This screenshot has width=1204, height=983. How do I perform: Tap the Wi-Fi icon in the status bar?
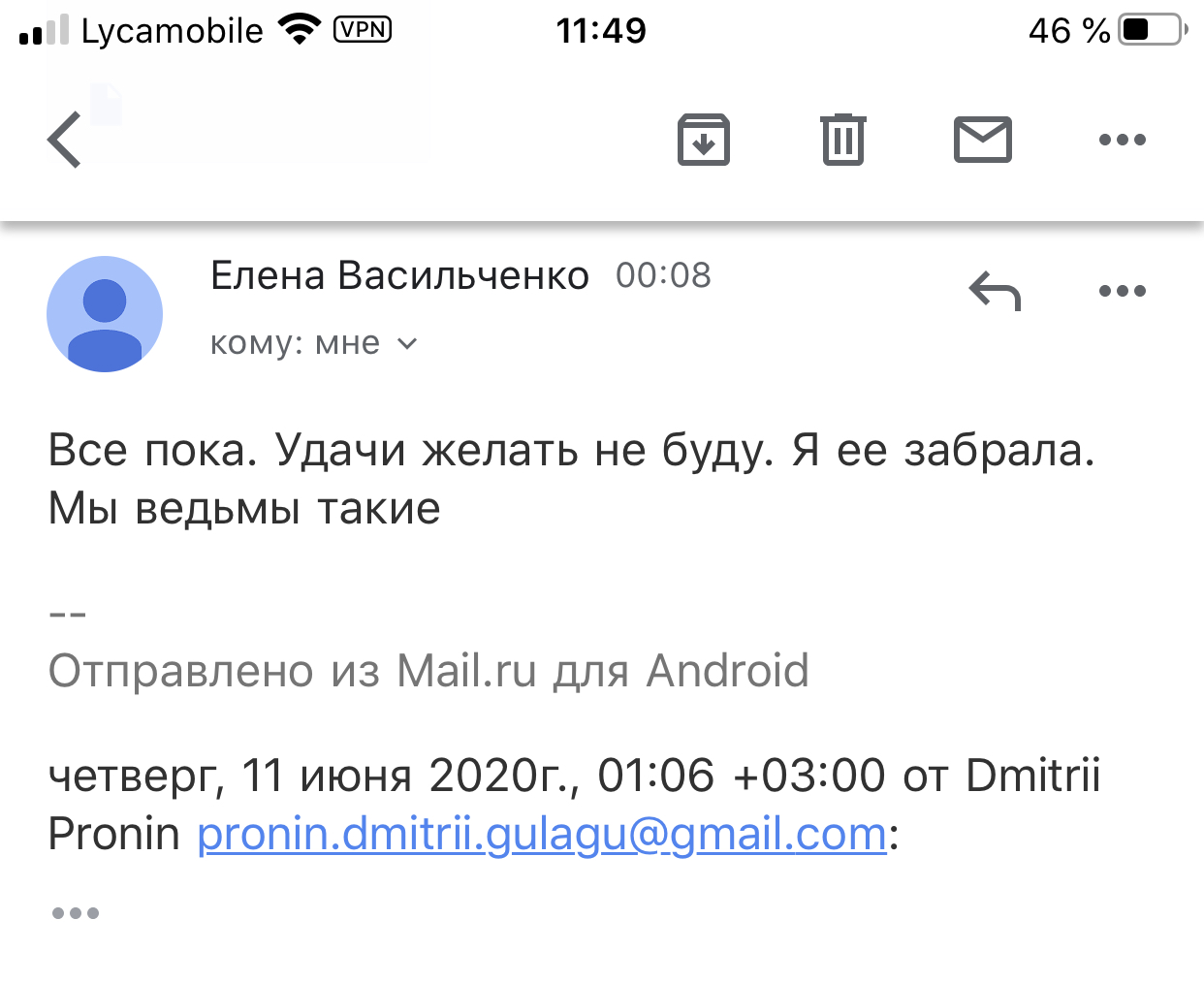point(300,30)
